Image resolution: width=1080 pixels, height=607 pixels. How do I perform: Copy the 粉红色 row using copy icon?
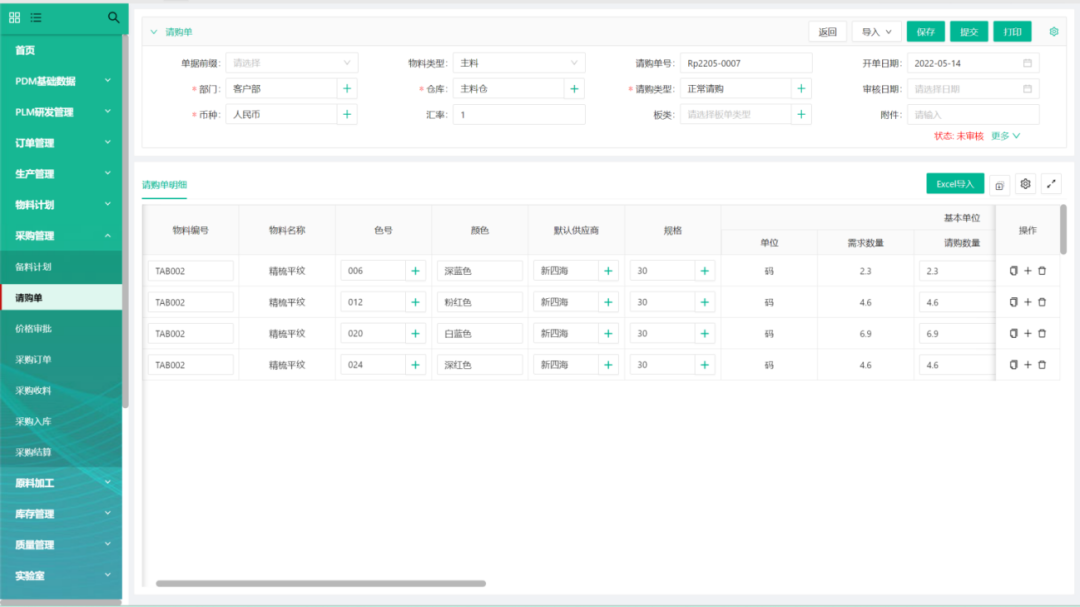tap(1013, 302)
